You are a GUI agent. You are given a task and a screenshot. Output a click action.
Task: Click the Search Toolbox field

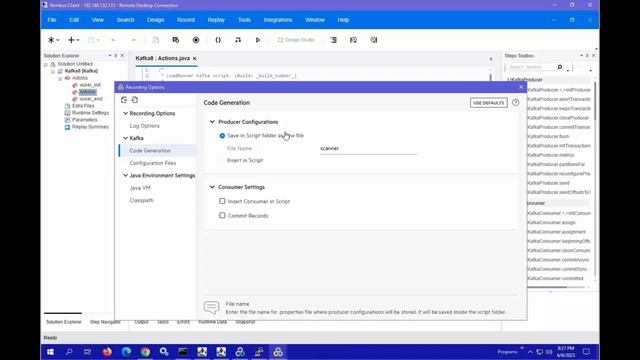[x=531, y=67]
